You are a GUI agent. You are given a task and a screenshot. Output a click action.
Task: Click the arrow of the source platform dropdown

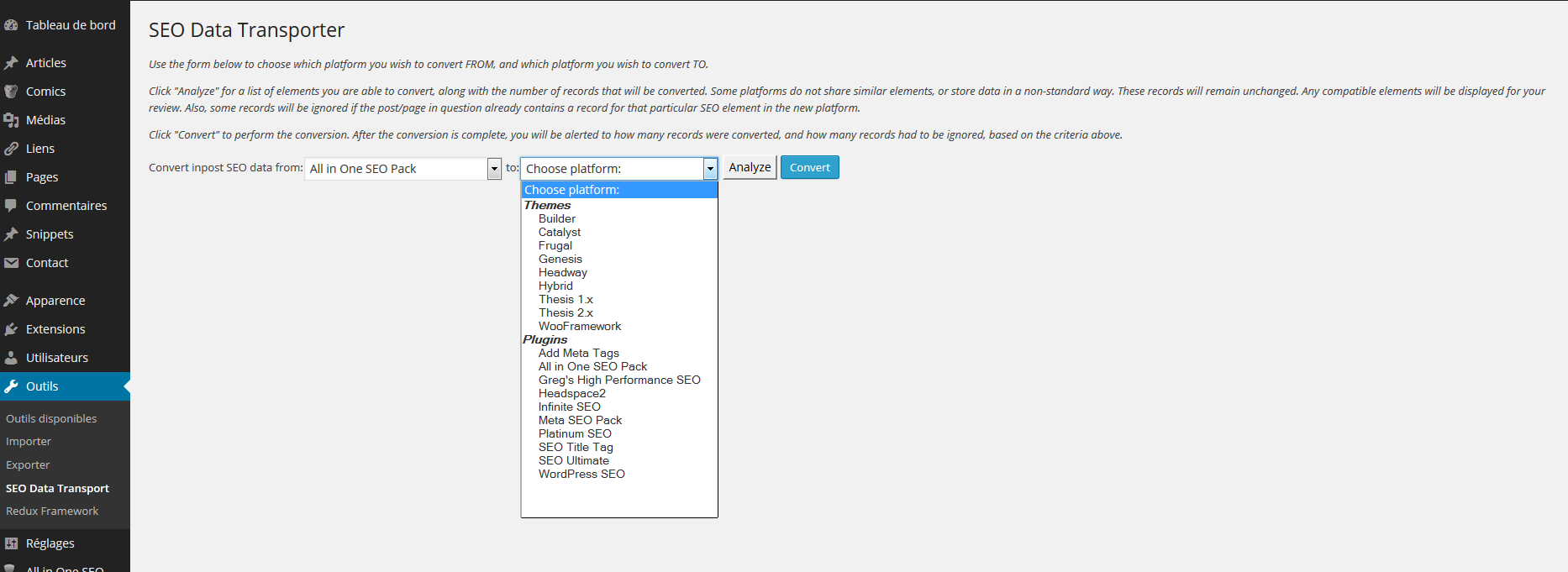point(494,169)
